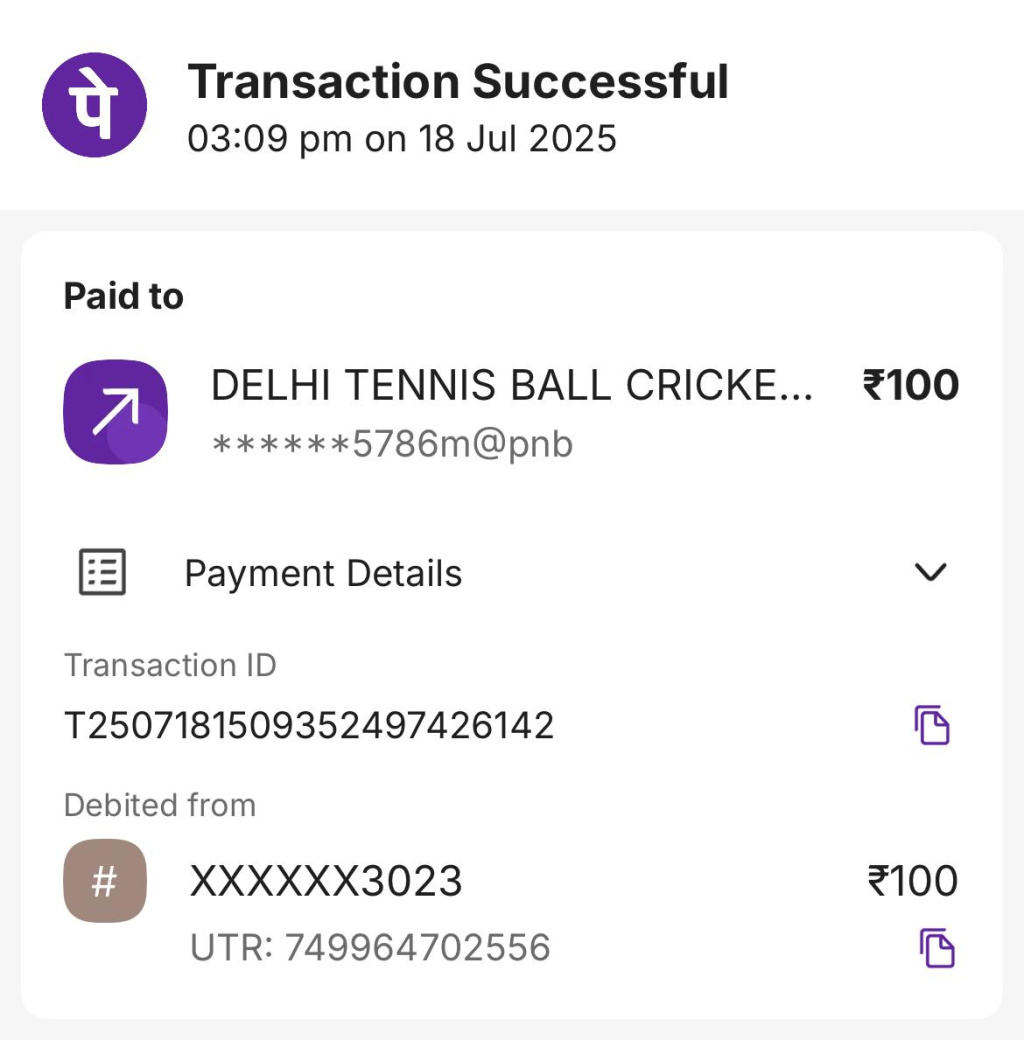Viewport: 1024px width, 1040px height.
Task: Click the Paid to section label
Action: 124,296
